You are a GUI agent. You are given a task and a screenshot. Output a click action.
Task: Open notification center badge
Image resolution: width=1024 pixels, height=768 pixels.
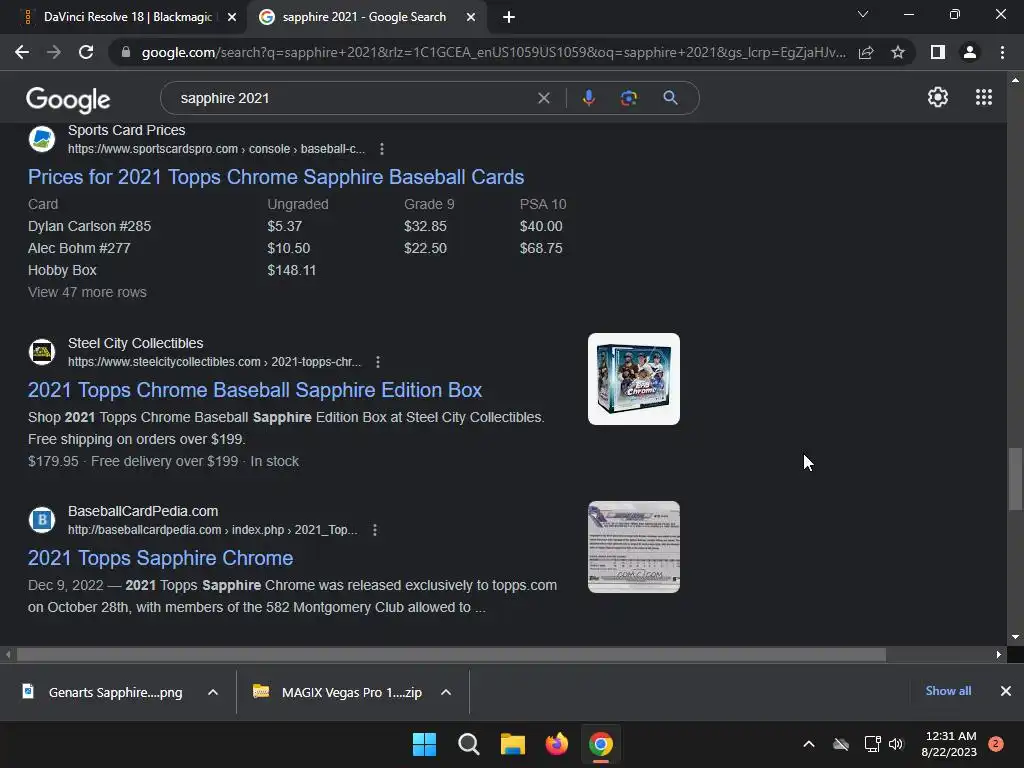click(x=996, y=744)
